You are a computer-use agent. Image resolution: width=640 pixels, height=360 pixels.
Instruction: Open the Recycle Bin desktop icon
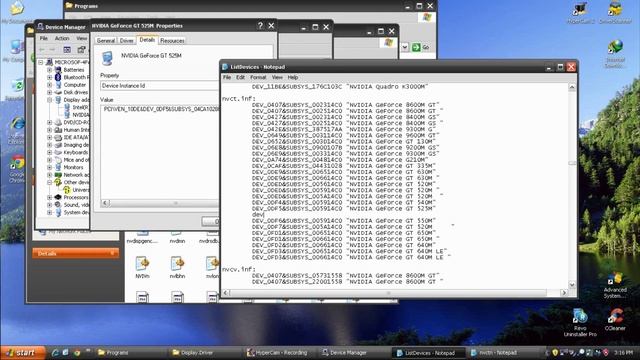17,87
